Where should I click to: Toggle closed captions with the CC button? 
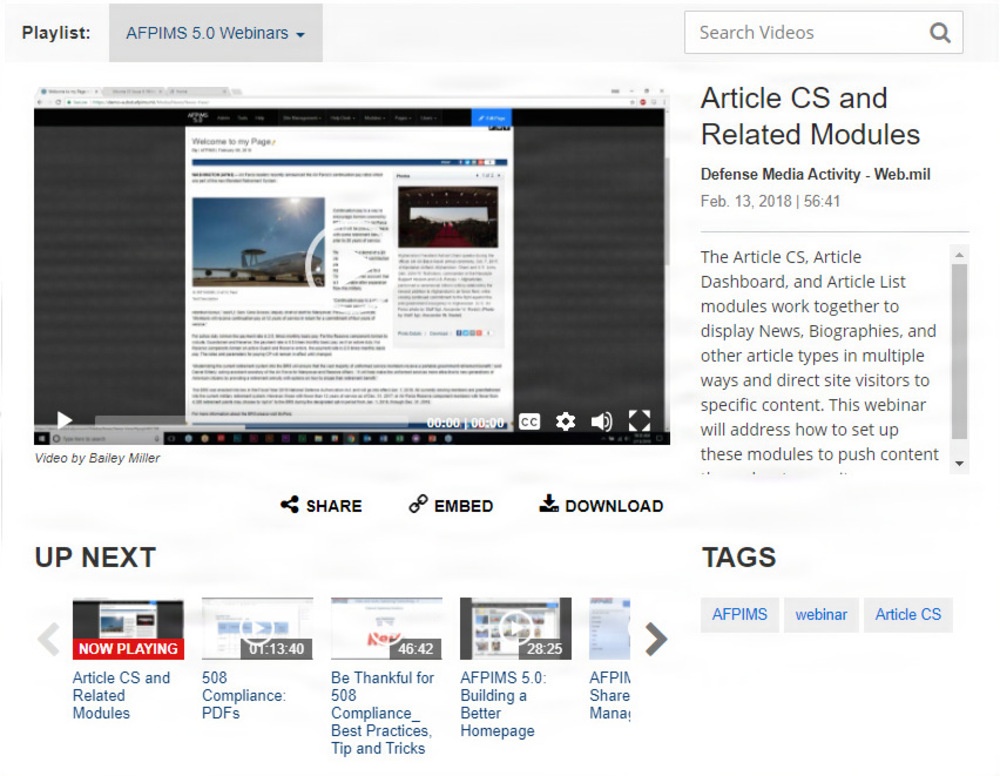pos(529,421)
